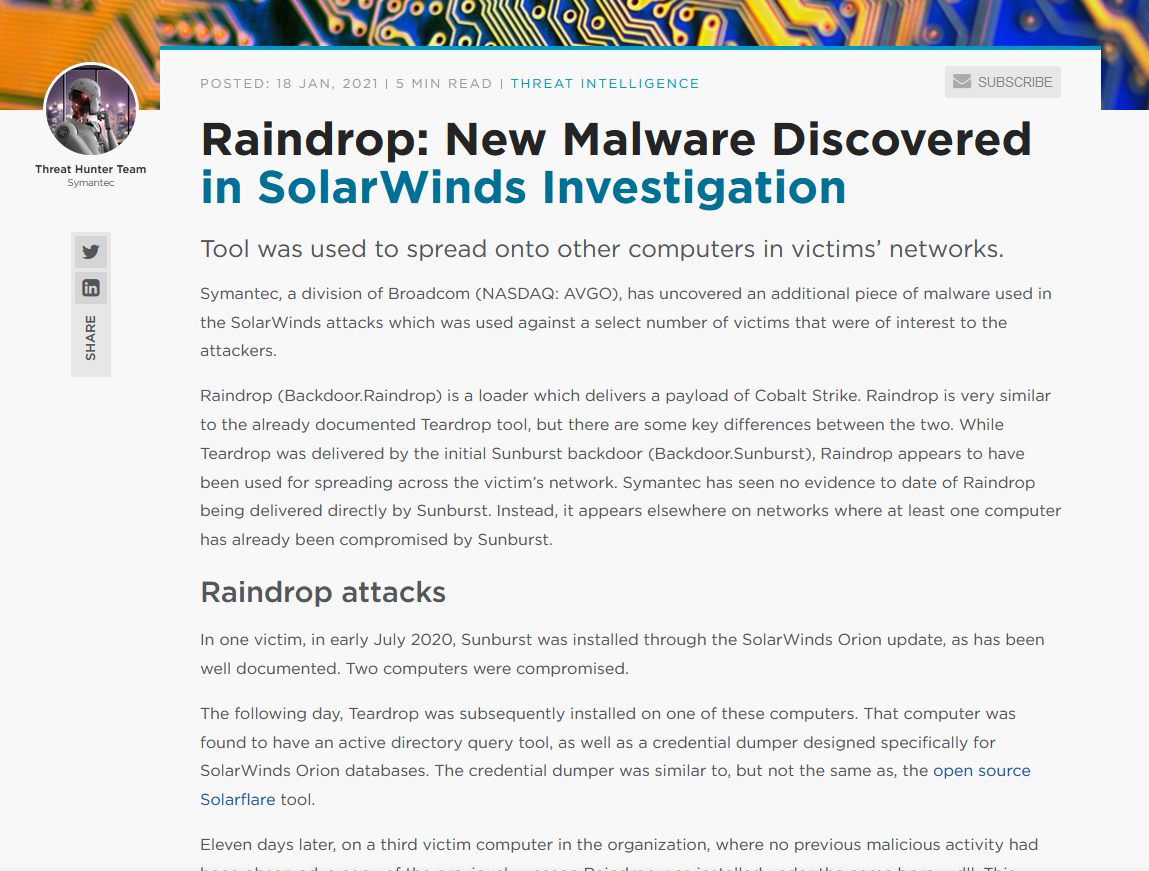Click the paragraph starting 'In one victim, in early July'

622,654
